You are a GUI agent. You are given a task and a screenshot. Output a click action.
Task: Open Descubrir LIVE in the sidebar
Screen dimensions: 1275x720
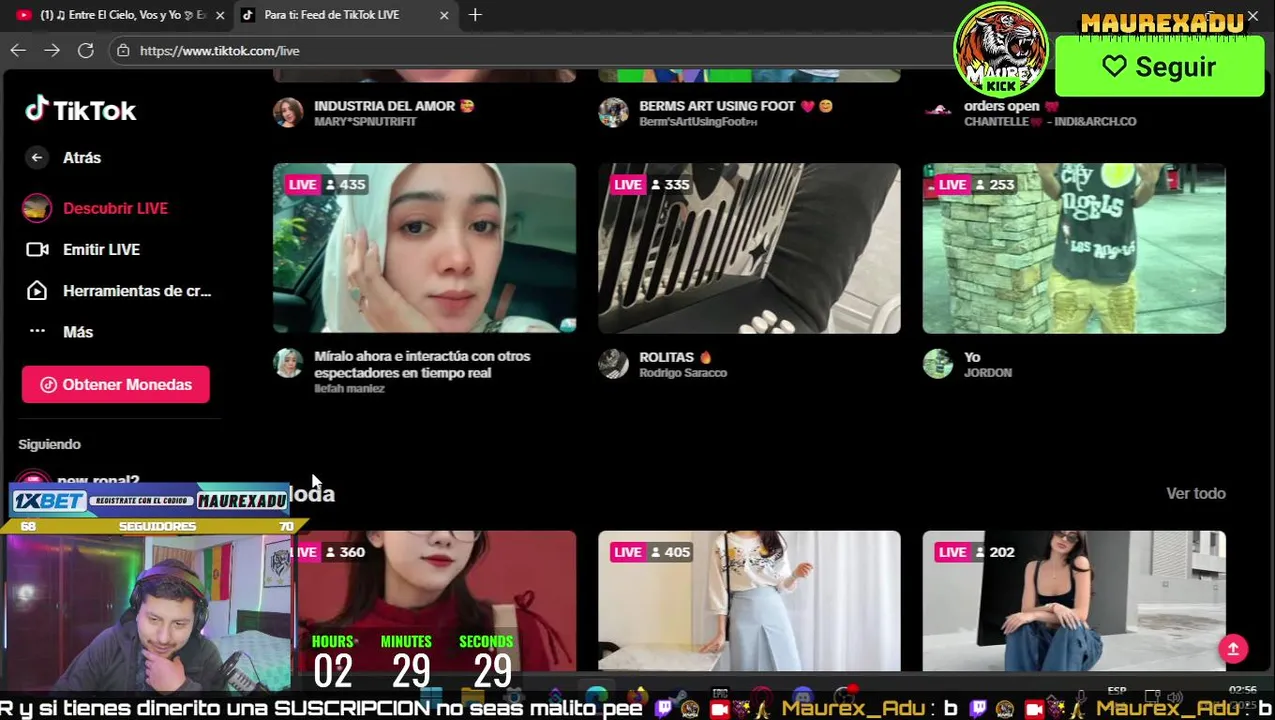(x=115, y=208)
